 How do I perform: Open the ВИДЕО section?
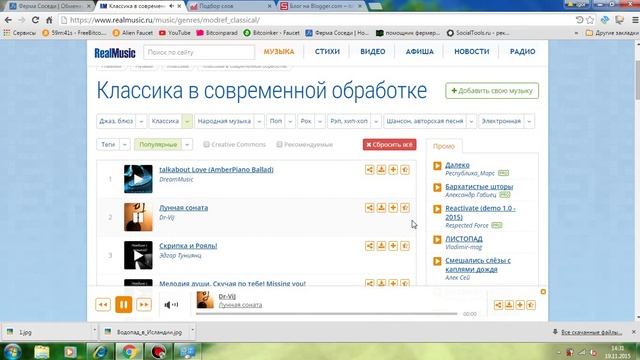click(x=373, y=52)
